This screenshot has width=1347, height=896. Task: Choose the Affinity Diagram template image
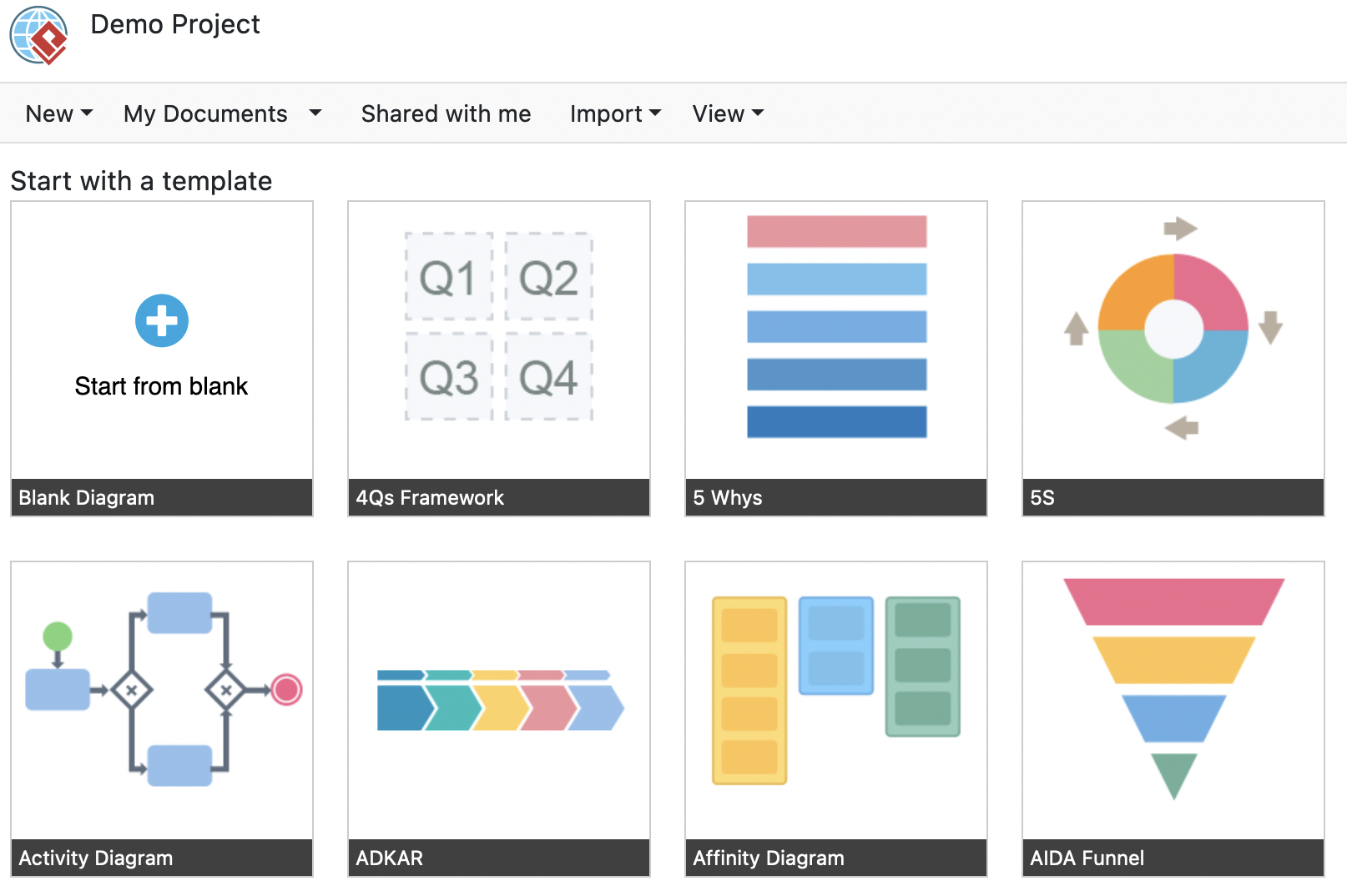(x=836, y=690)
